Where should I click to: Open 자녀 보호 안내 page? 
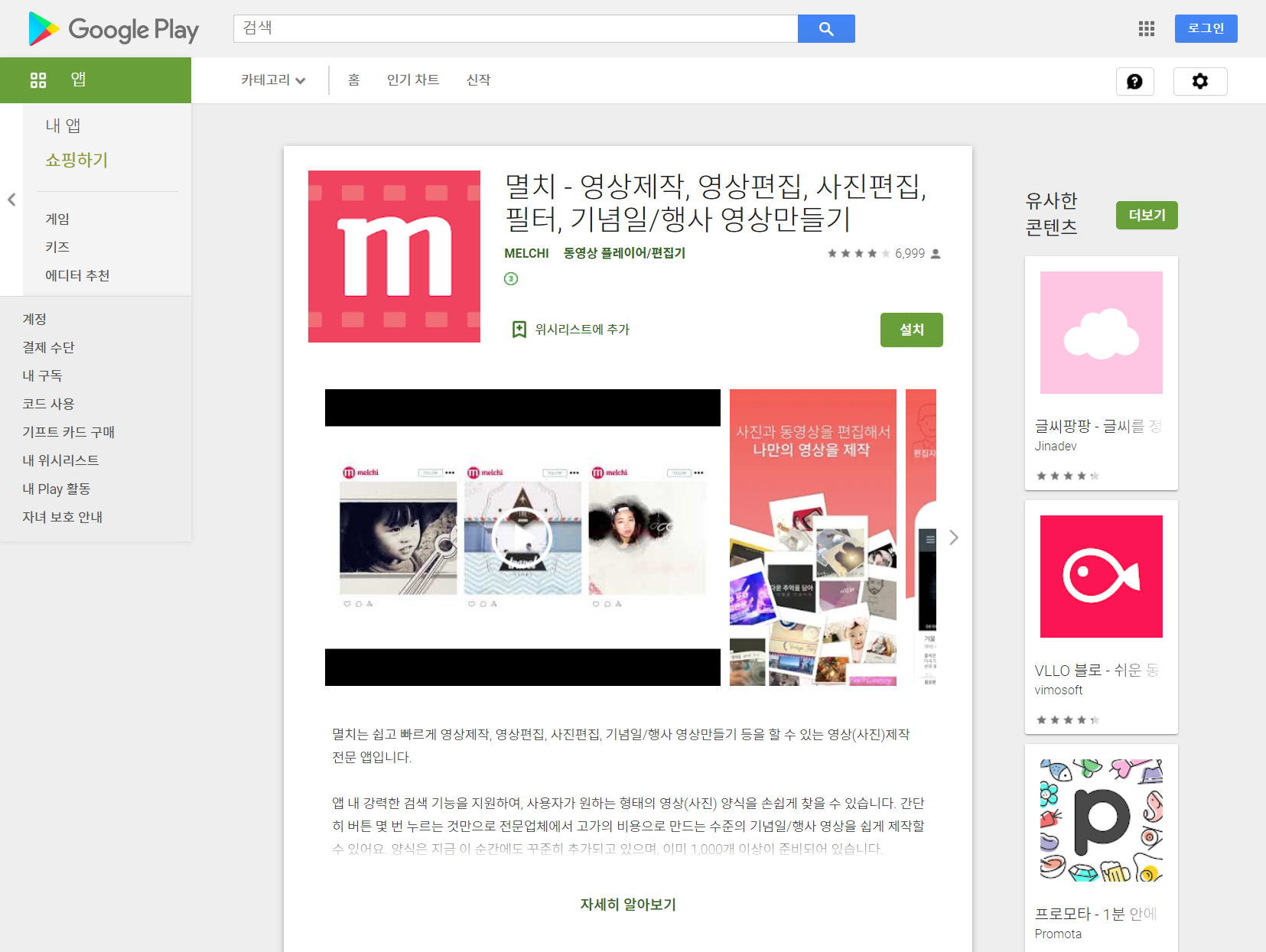62,517
